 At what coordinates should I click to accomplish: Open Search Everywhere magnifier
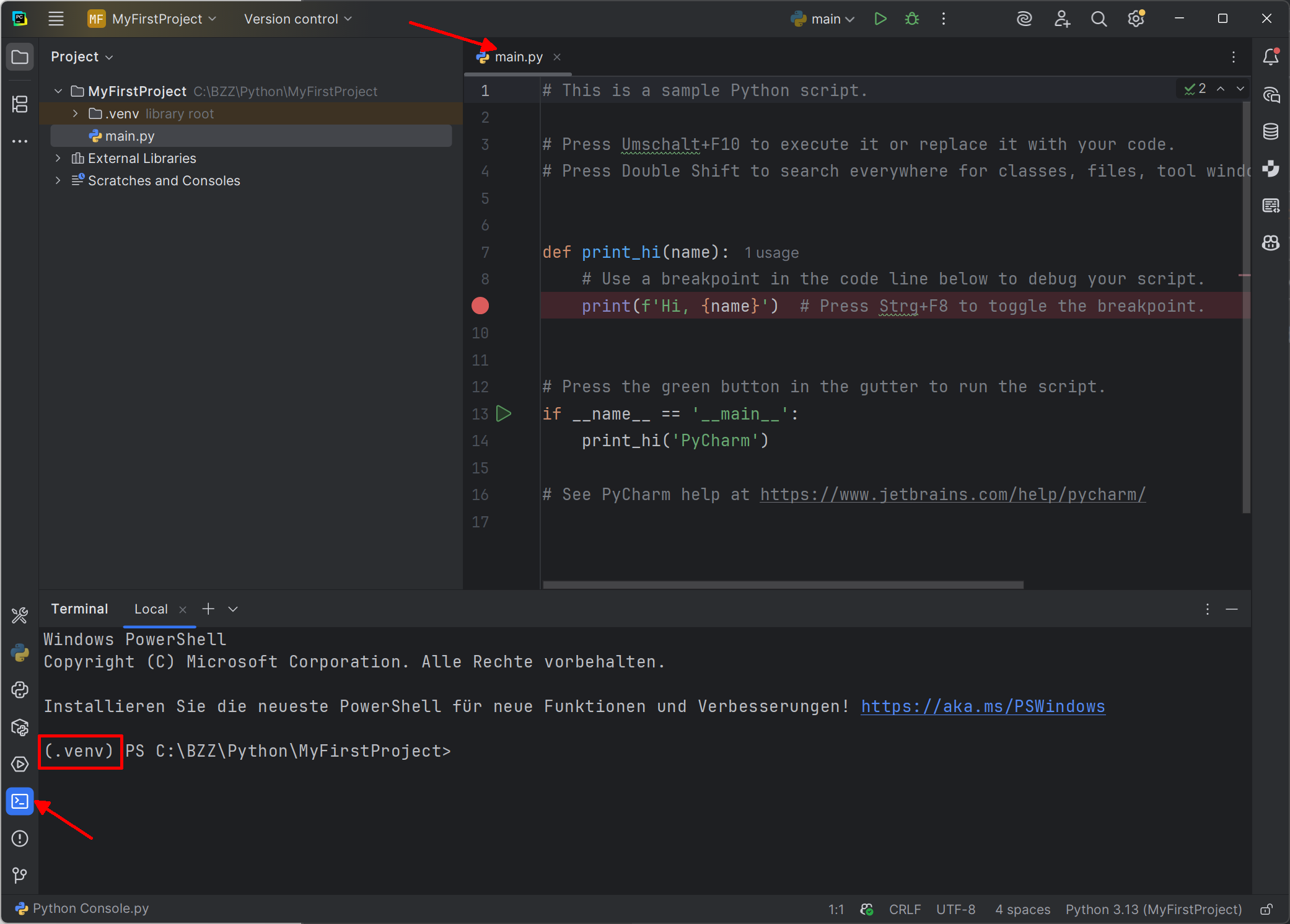coord(1099,19)
